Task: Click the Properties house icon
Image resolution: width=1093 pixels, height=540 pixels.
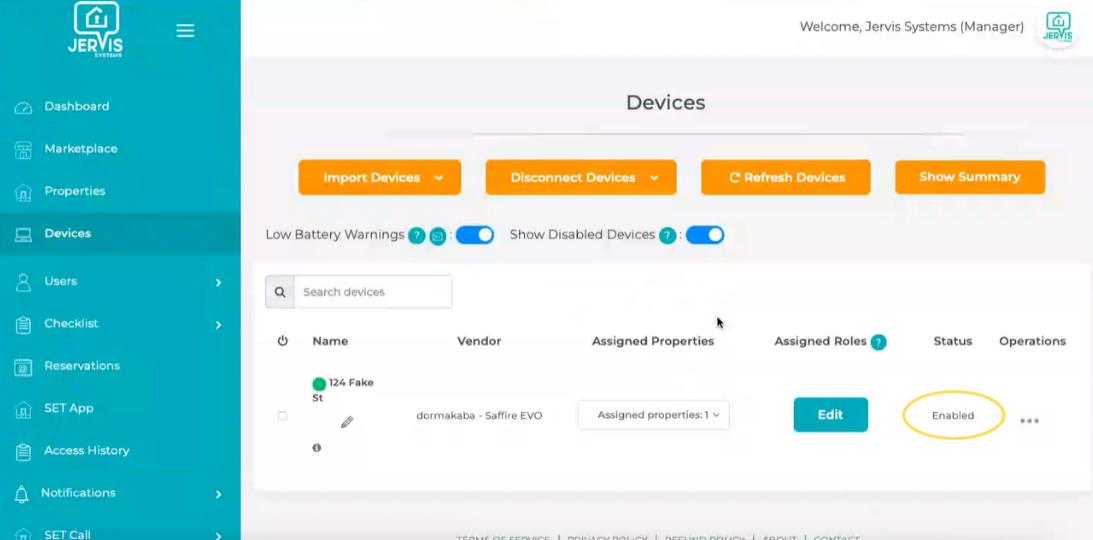Action: [23, 192]
